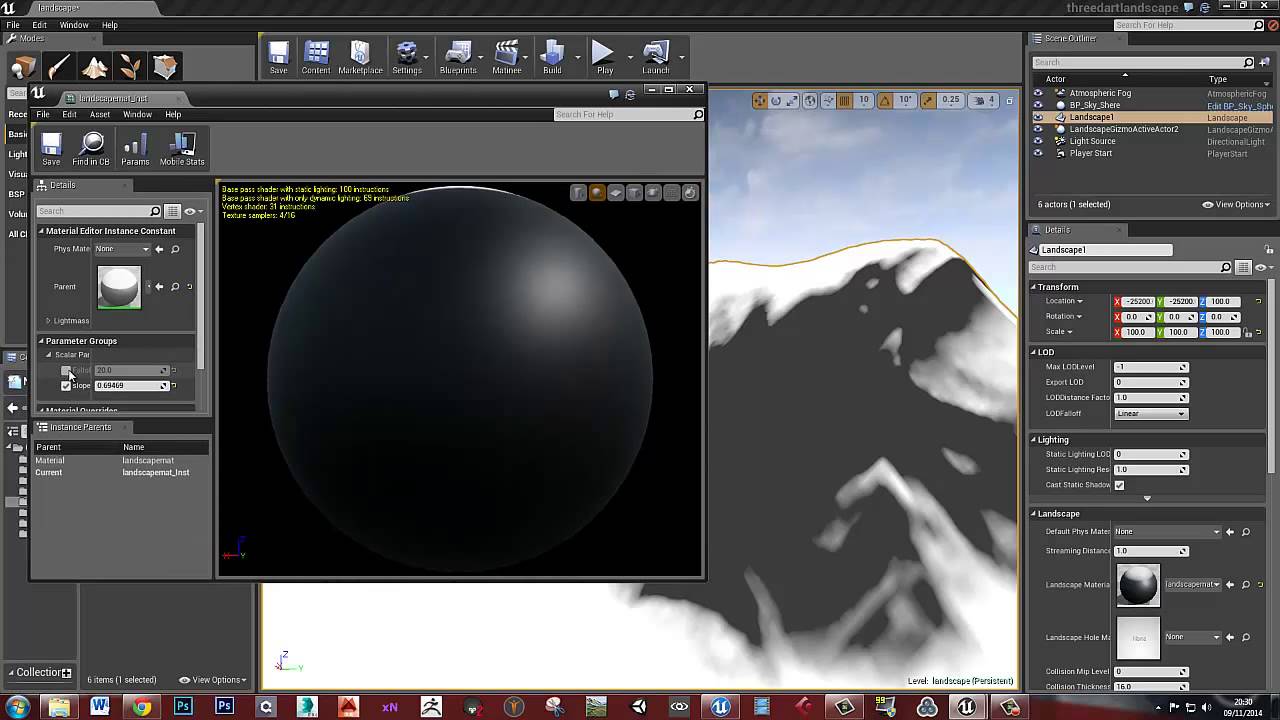Hide Atmospheric Fog actor via eye icon
Screen dimensions: 1280x720
(1037, 93)
